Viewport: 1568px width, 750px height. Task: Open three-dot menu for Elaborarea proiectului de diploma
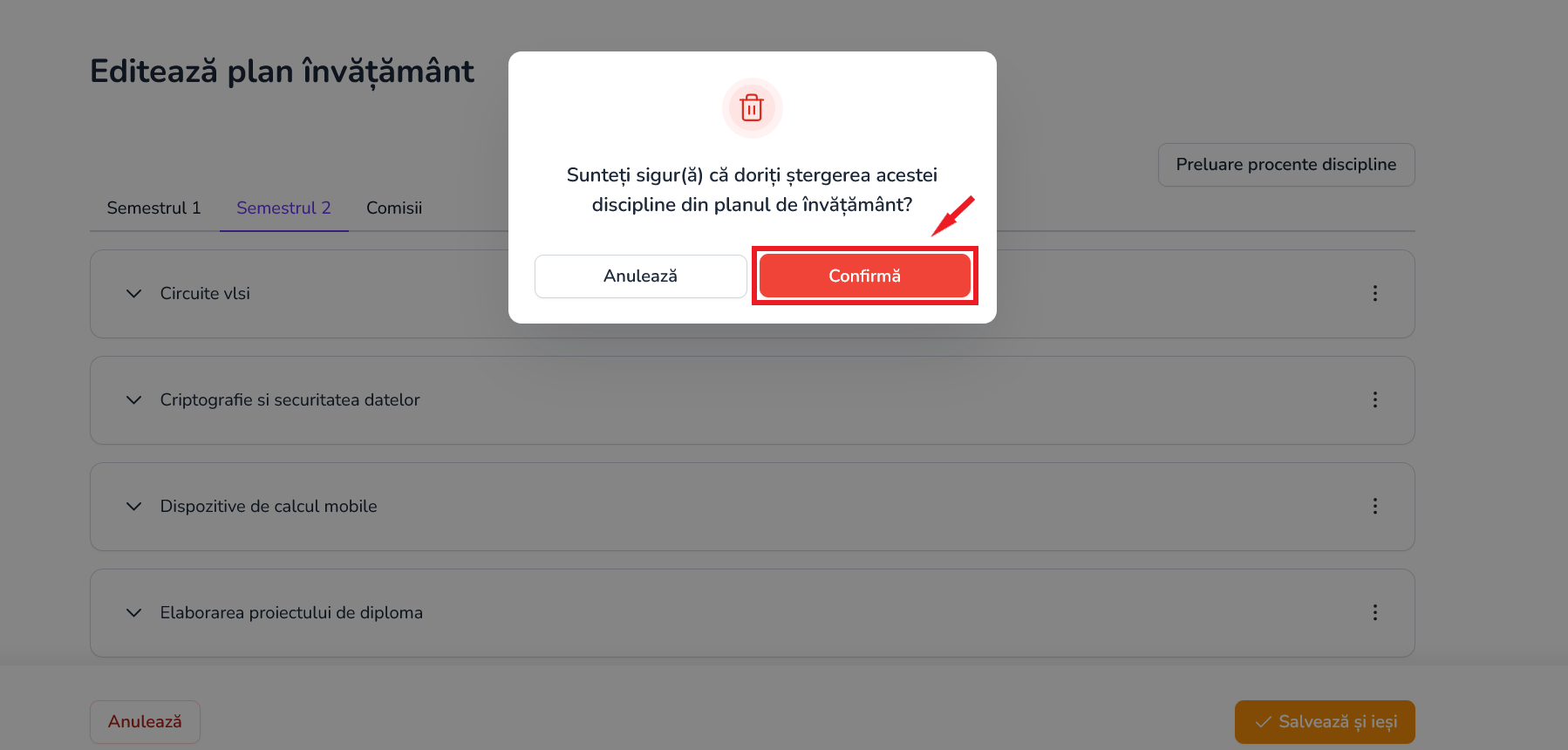click(x=1375, y=612)
